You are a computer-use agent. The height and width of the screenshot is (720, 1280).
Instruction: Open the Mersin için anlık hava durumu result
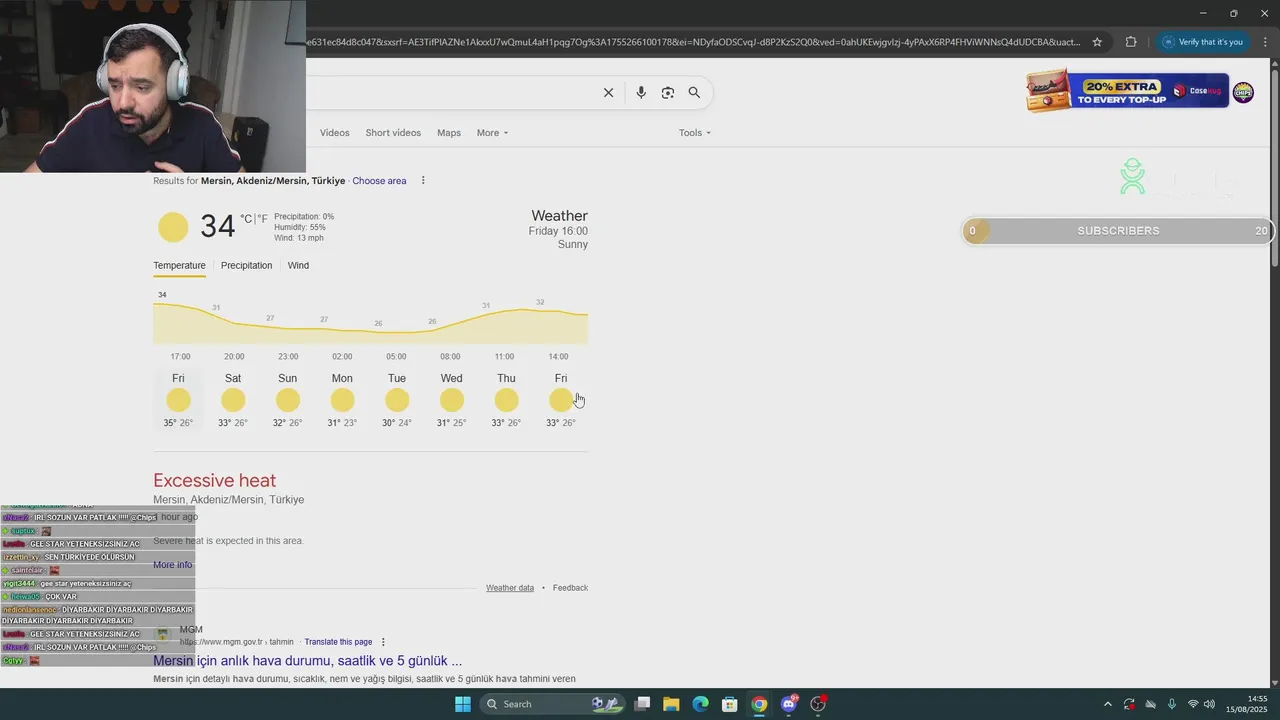pyautogui.click(x=307, y=661)
